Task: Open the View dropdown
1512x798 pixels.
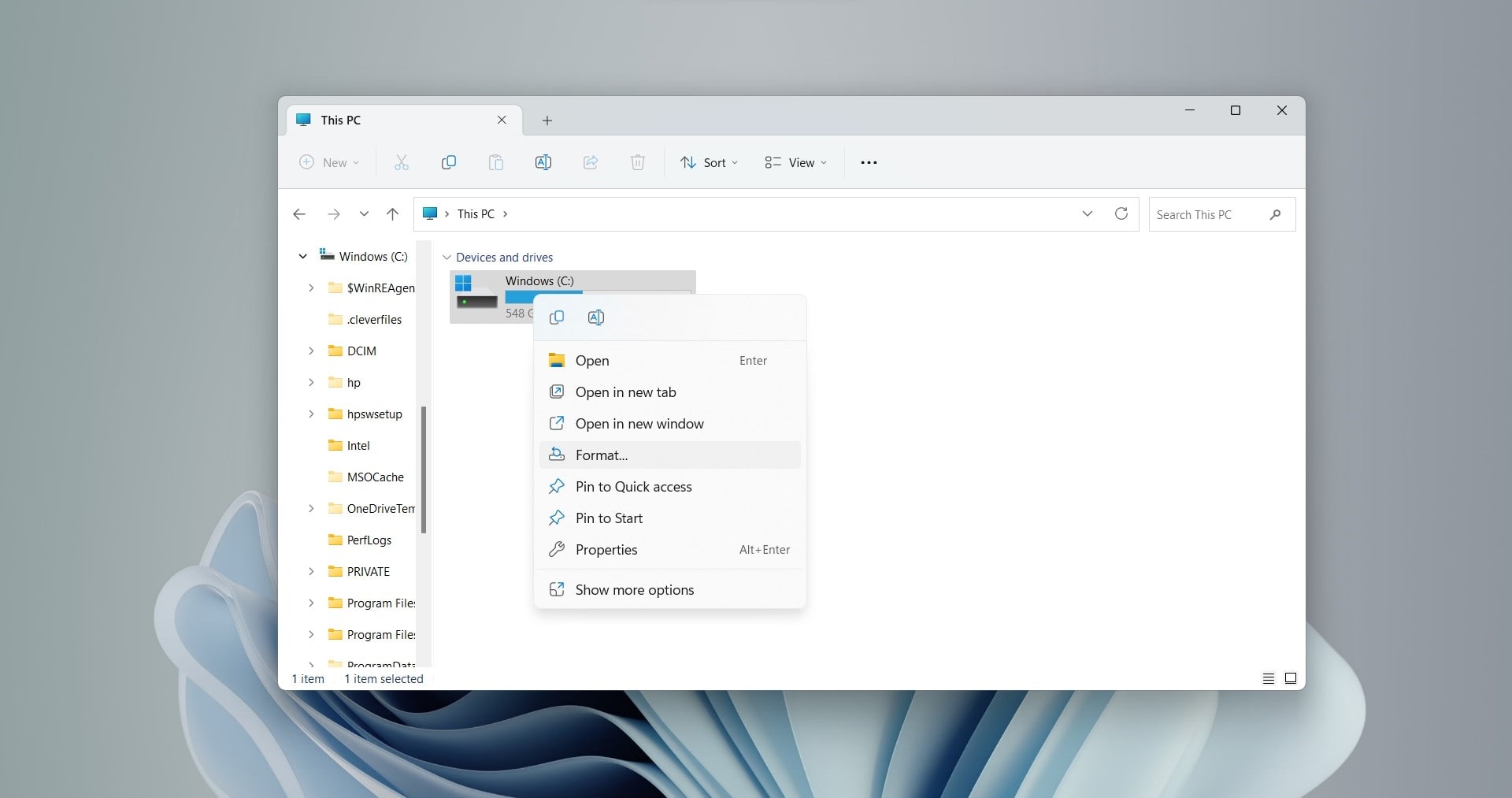Action: (795, 162)
